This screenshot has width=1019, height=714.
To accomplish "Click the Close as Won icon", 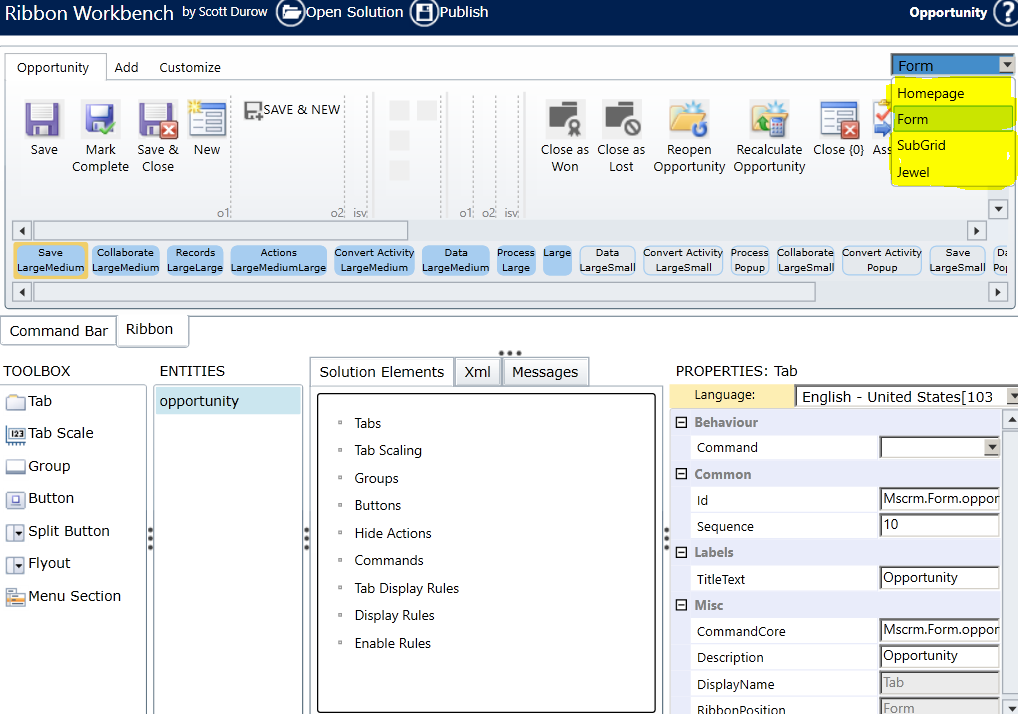I will click(x=565, y=118).
